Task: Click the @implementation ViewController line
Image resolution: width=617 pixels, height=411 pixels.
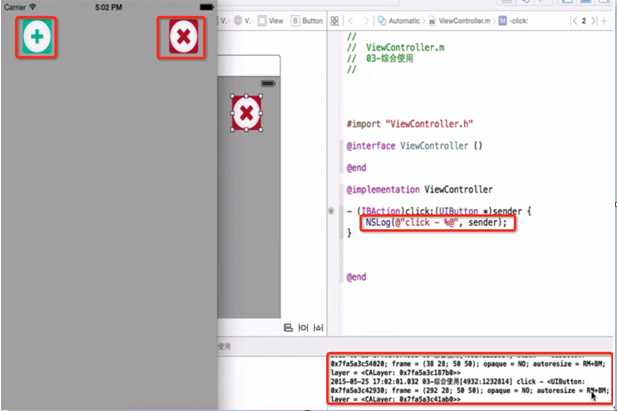Action: click(419, 190)
